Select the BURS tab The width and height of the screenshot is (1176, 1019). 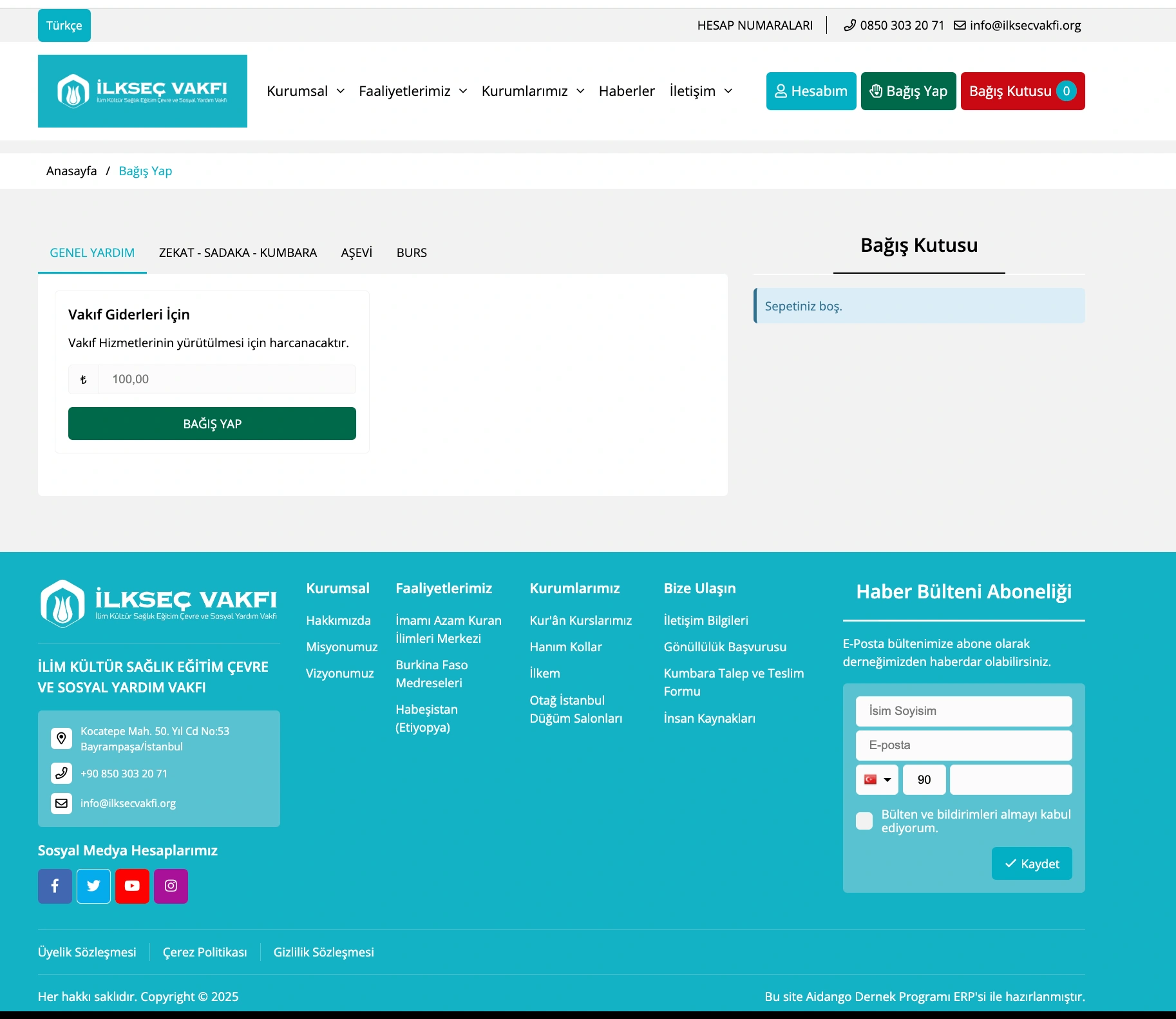(412, 252)
